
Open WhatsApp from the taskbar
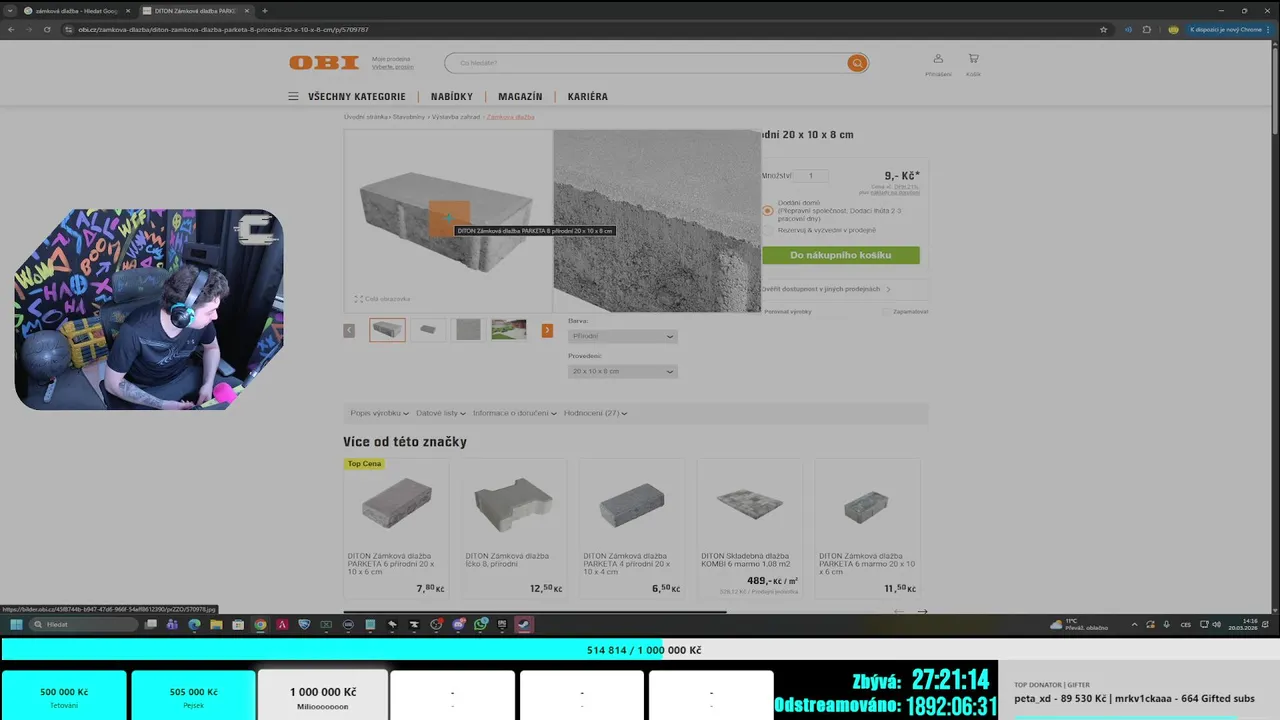pos(481,624)
